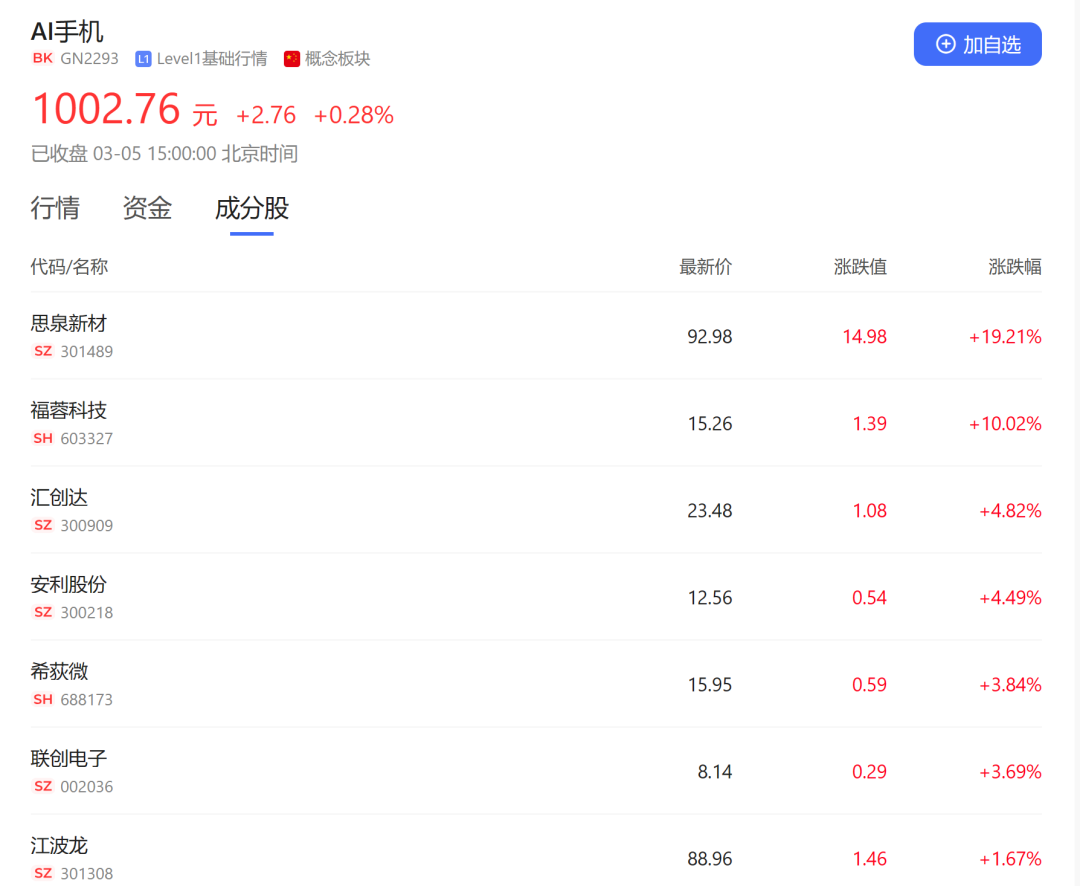
Task: Click the +2.76 index change value
Action: (x=266, y=114)
